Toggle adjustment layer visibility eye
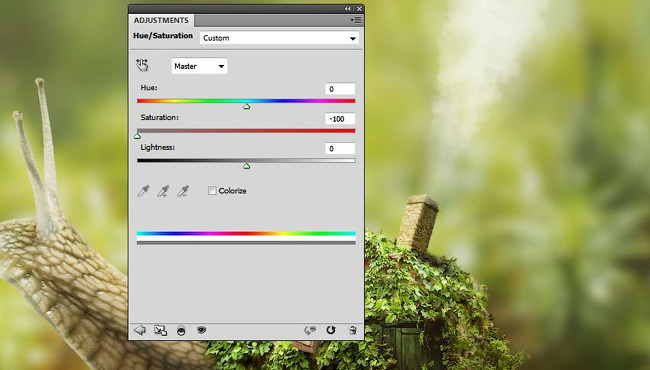The image size is (650, 370). (x=201, y=330)
